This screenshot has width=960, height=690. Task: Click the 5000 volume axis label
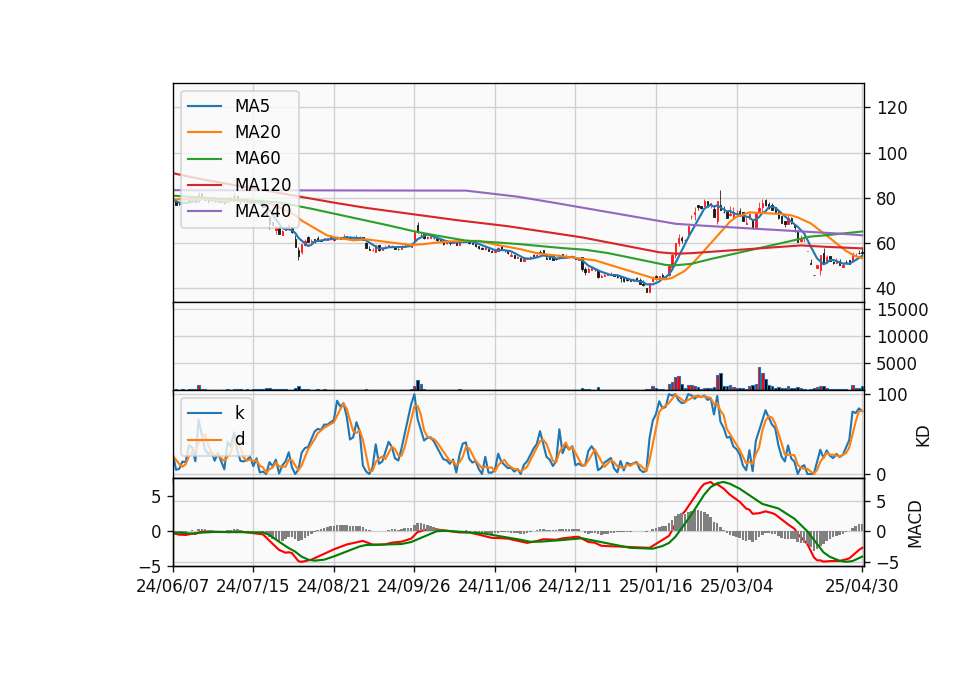pyautogui.click(x=897, y=364)
